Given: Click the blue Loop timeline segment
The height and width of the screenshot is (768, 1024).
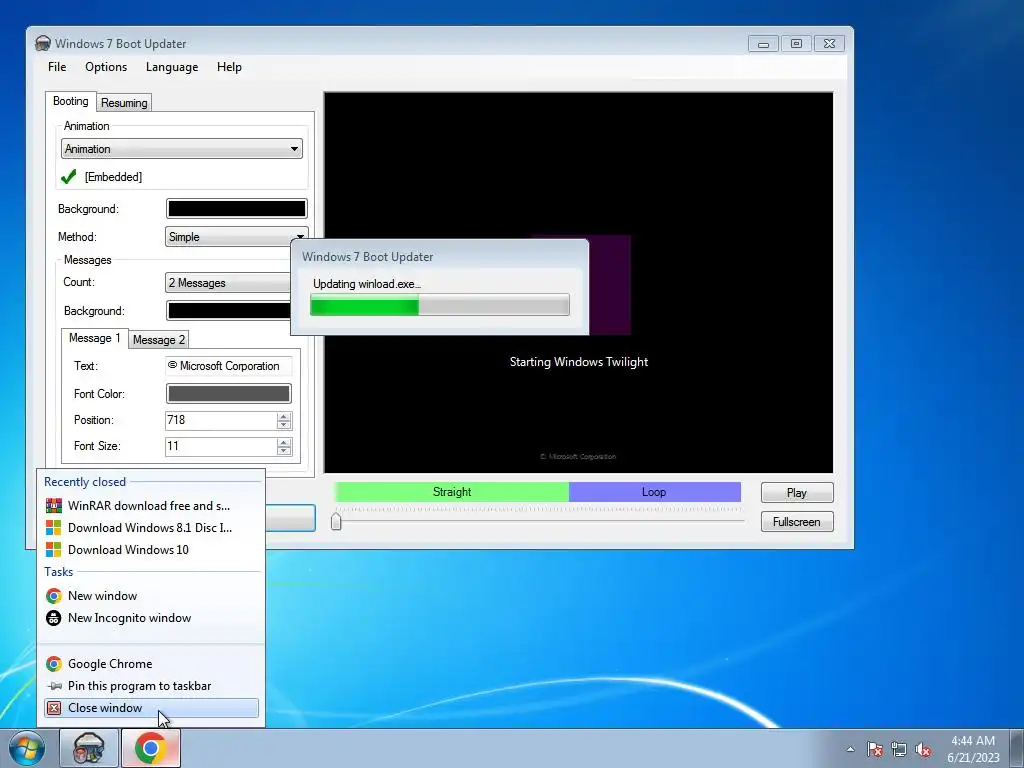Looking at the screenshot, I should 654,492.
